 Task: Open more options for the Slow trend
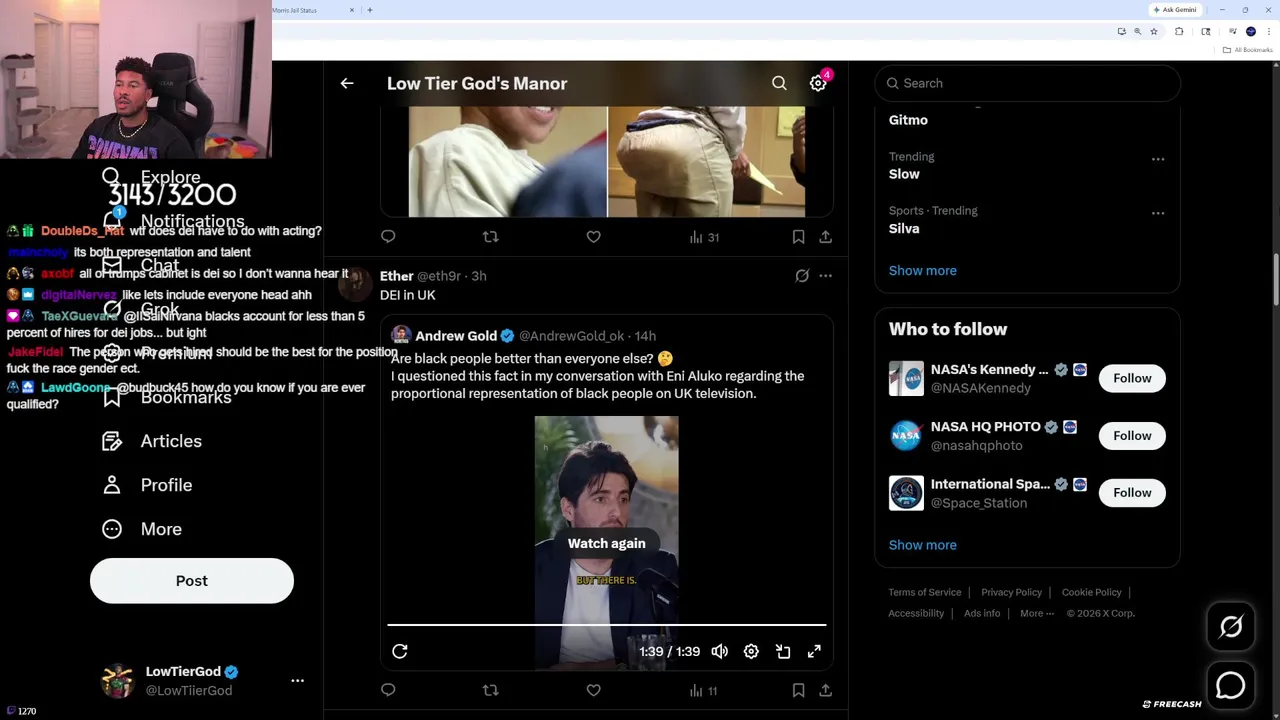1158,159
